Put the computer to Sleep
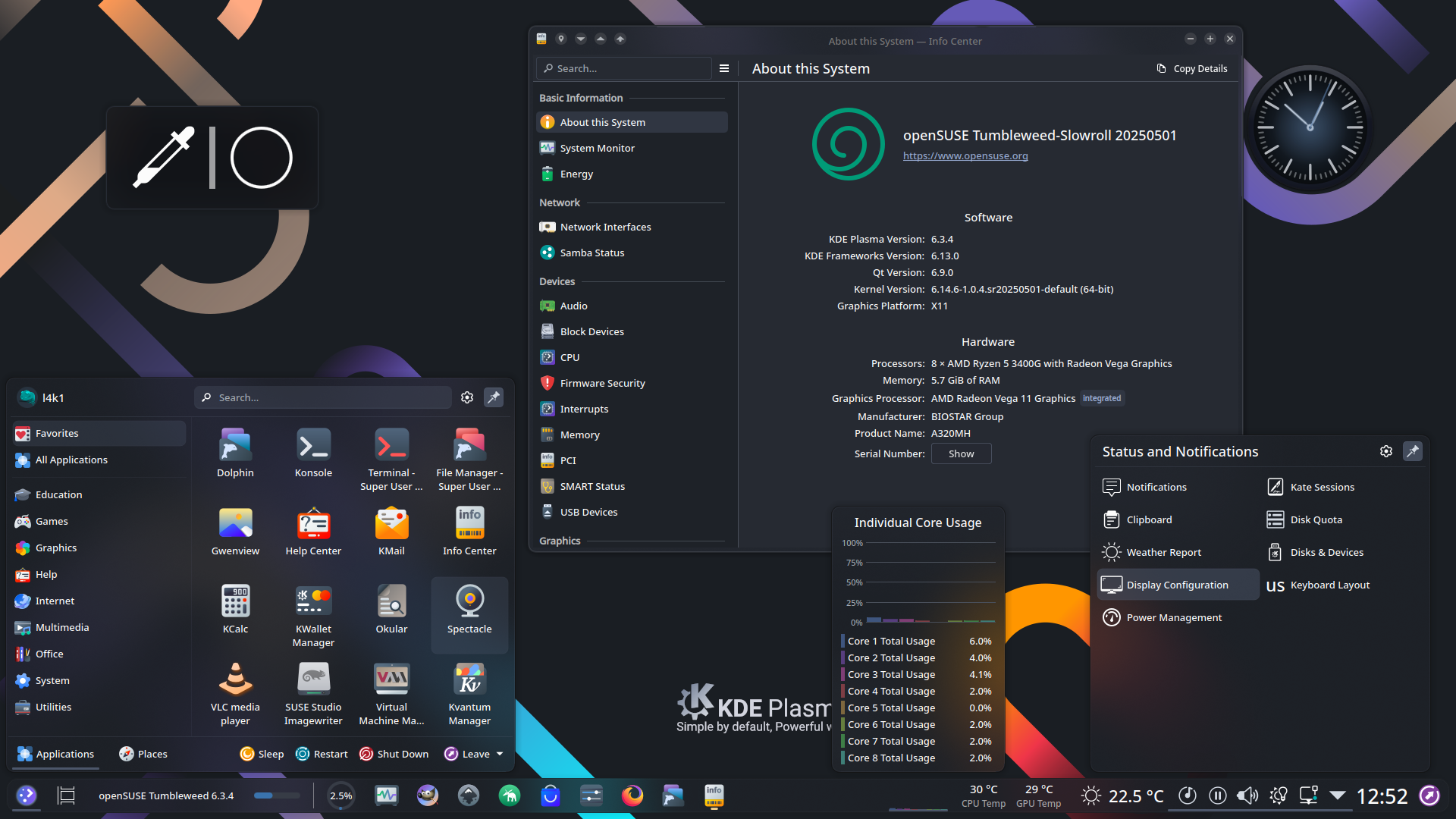1456x819 pixels. click(x=262, y=754)
